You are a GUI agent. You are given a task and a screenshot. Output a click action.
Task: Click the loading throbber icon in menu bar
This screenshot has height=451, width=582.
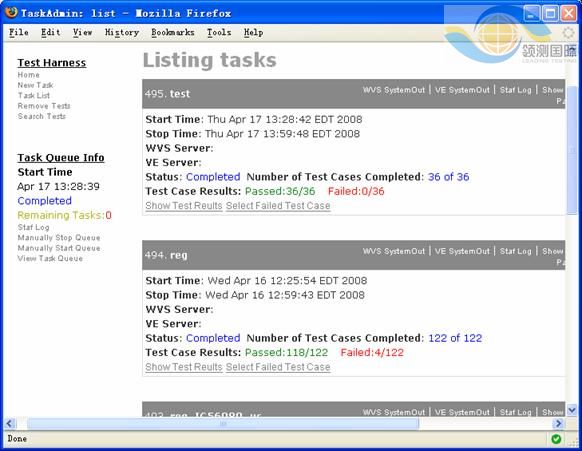(568, 33)
